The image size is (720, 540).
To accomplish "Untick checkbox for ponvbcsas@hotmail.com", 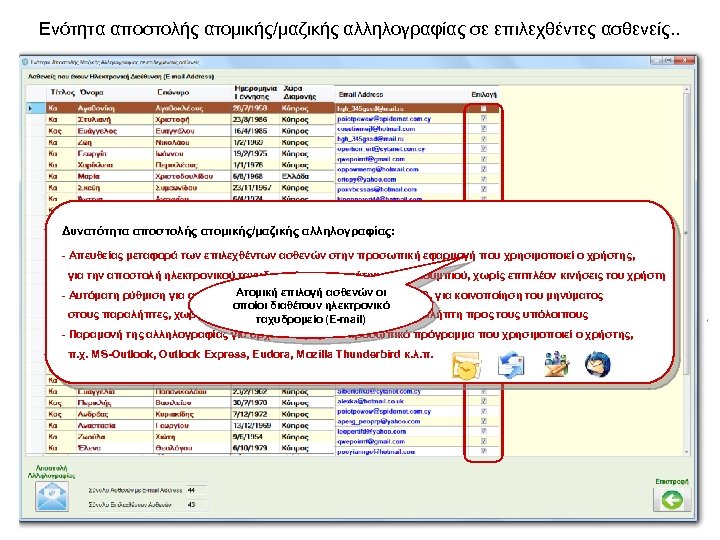I will click(x=484, y=189).
